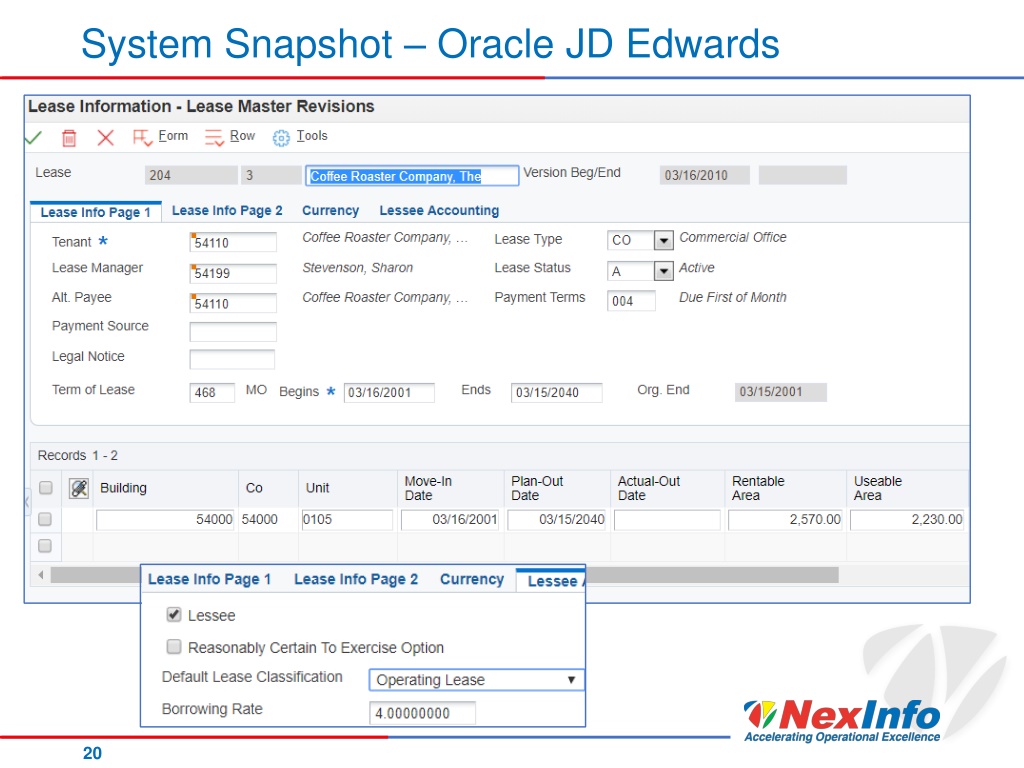
Task: Click the grid customize icon beside Building
Action: 79,488
